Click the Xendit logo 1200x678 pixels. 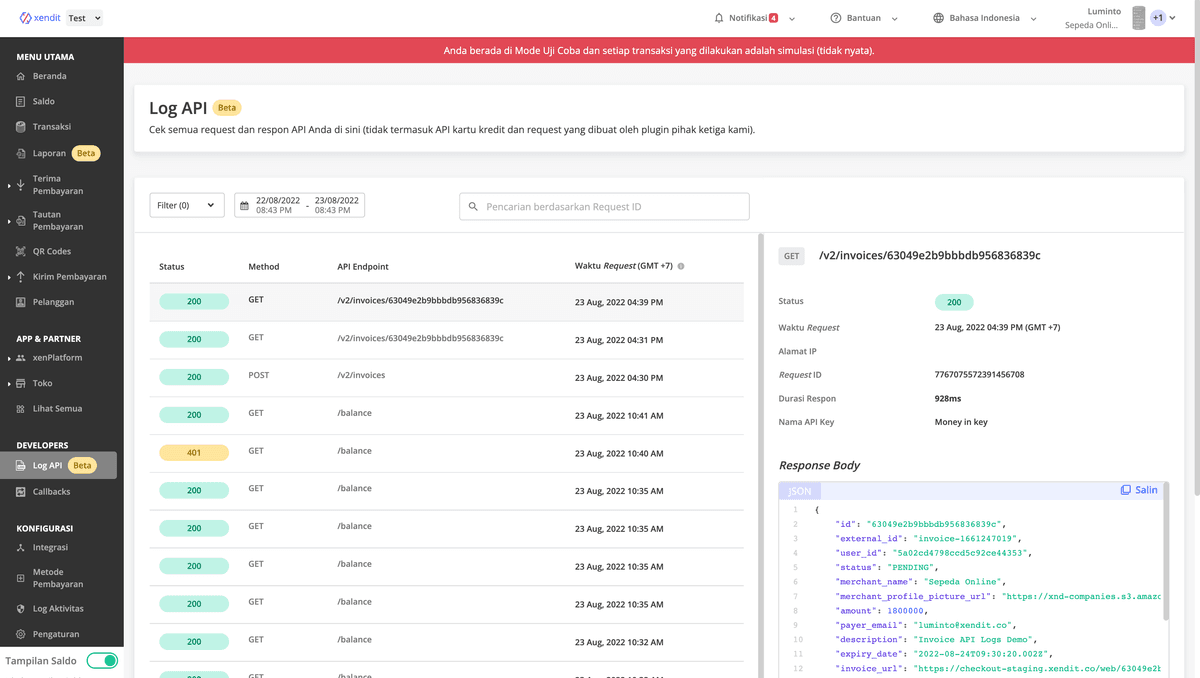(40, 18)
